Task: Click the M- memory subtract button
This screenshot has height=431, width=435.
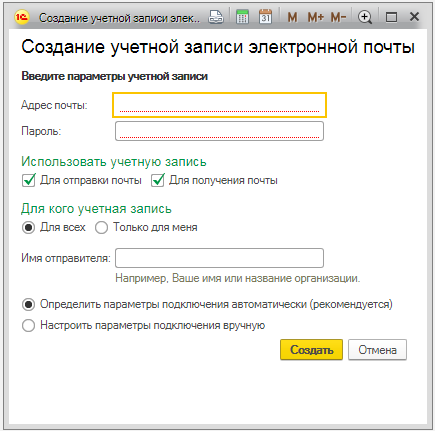Action: click(338, 17)
